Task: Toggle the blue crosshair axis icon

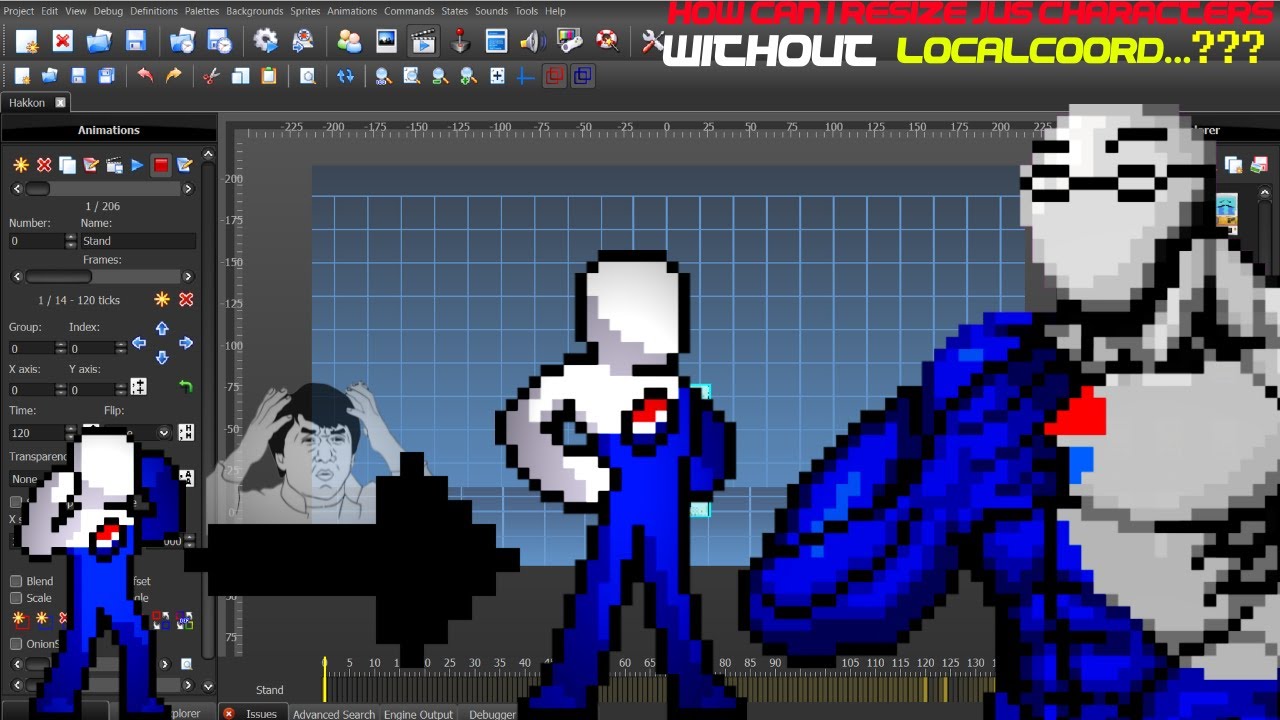Action: click(x=526, y=76)
